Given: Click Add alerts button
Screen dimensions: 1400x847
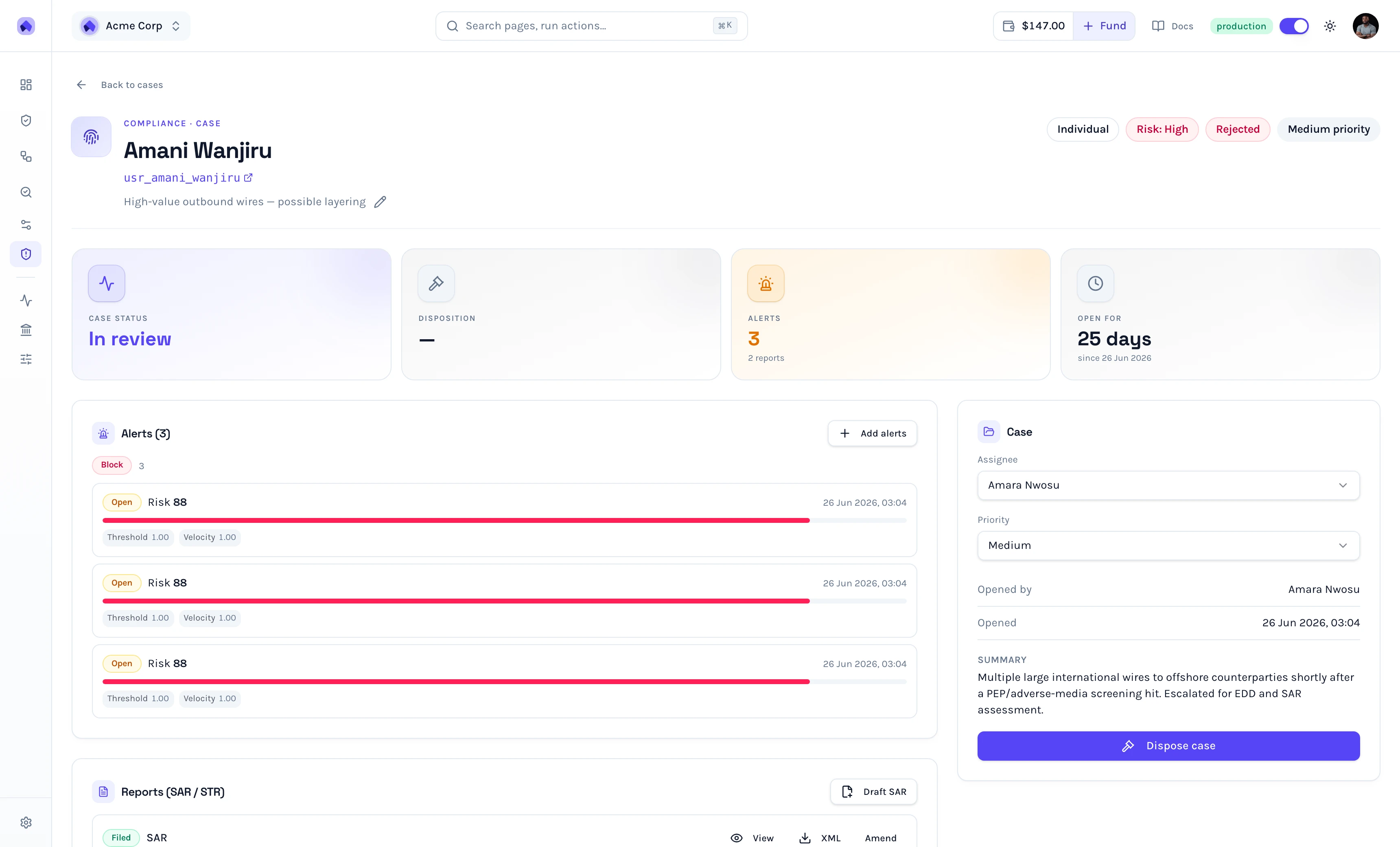Looking at the screenshot, I should click(x=872, y=433).
